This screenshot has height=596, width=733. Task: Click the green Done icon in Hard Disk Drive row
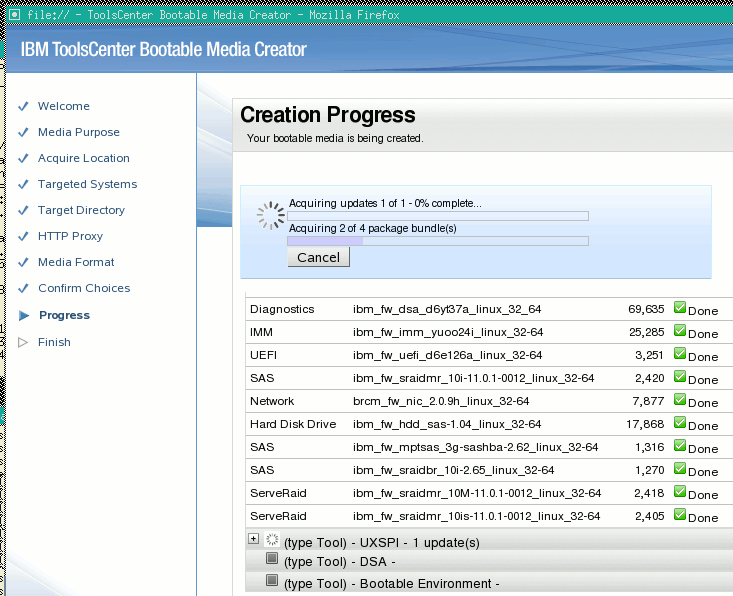coord(680,422)
